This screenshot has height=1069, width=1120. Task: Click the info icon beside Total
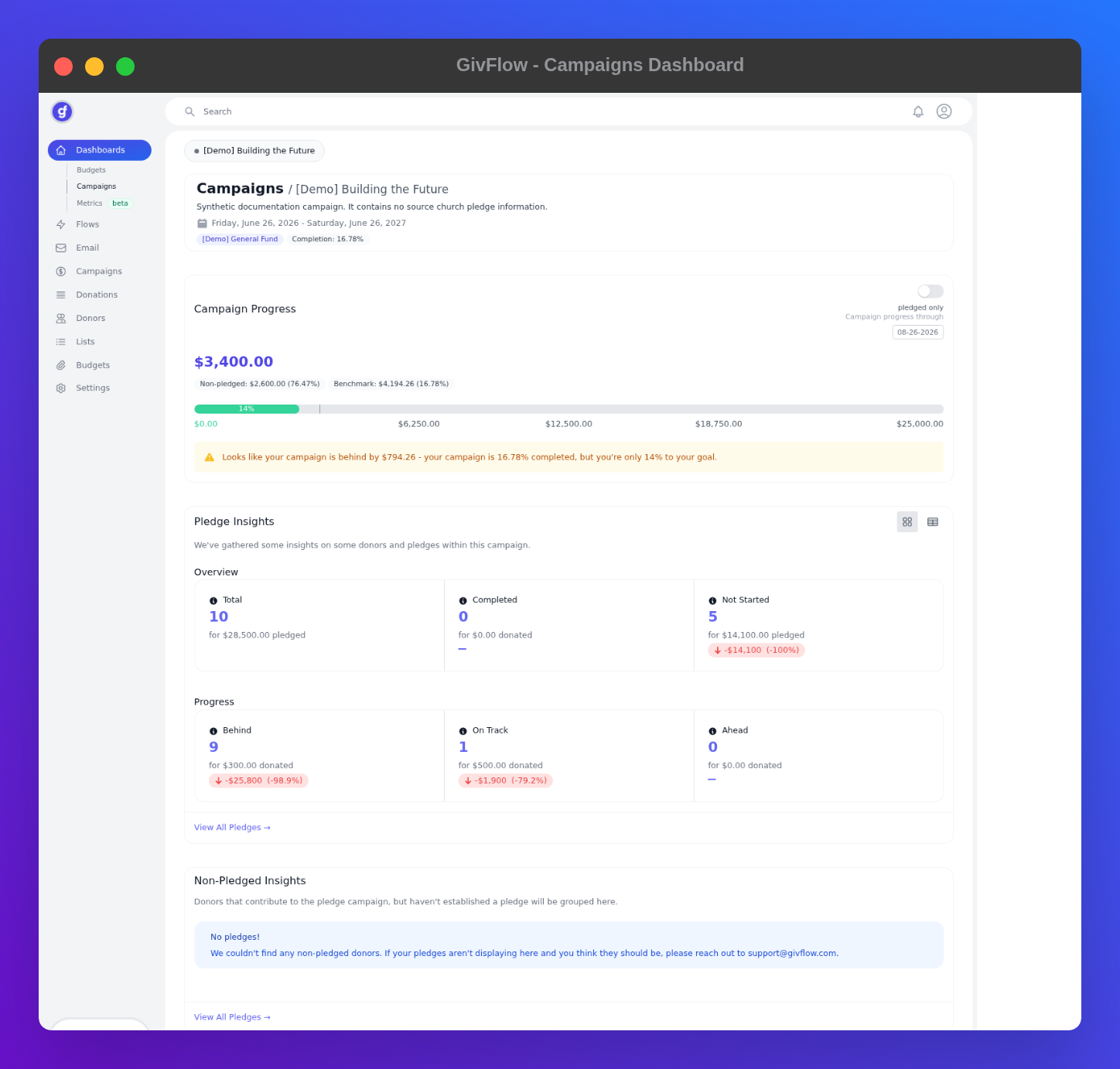(213, 601)
